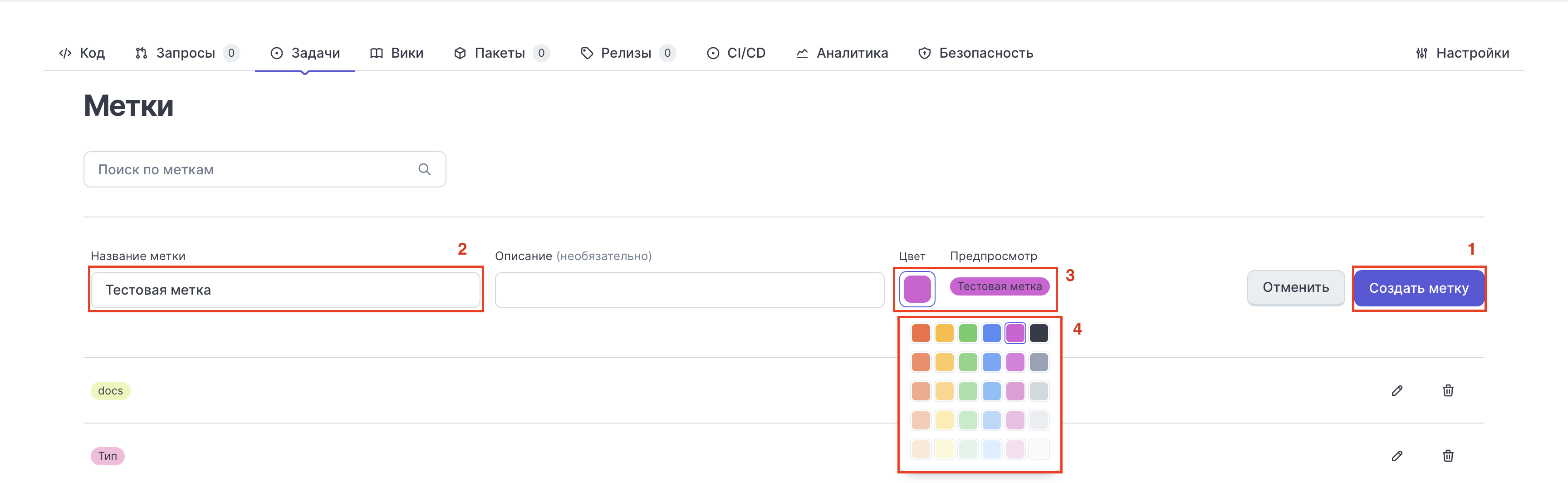Open the Аналитика tab
This screenshot has width=1568, height=483.
[842, 53]
